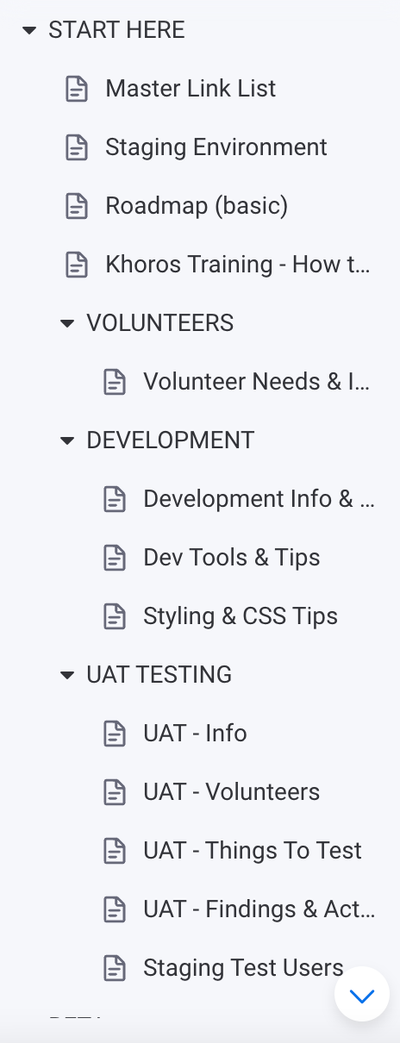Click the UAT - Info document icon
The image size is (400, 1043).
click(114, 733)
